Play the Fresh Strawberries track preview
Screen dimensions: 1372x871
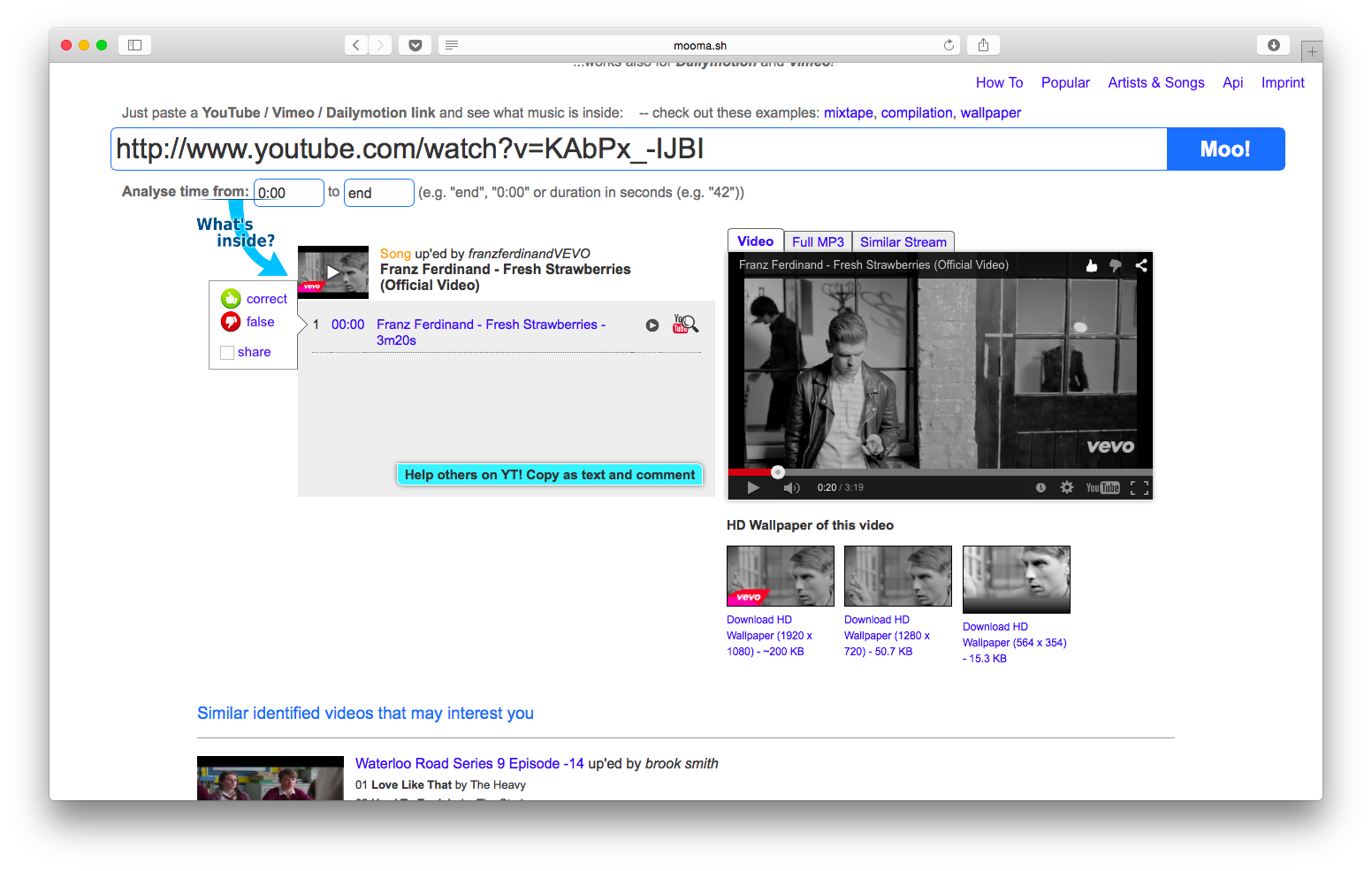click(652, 325)
